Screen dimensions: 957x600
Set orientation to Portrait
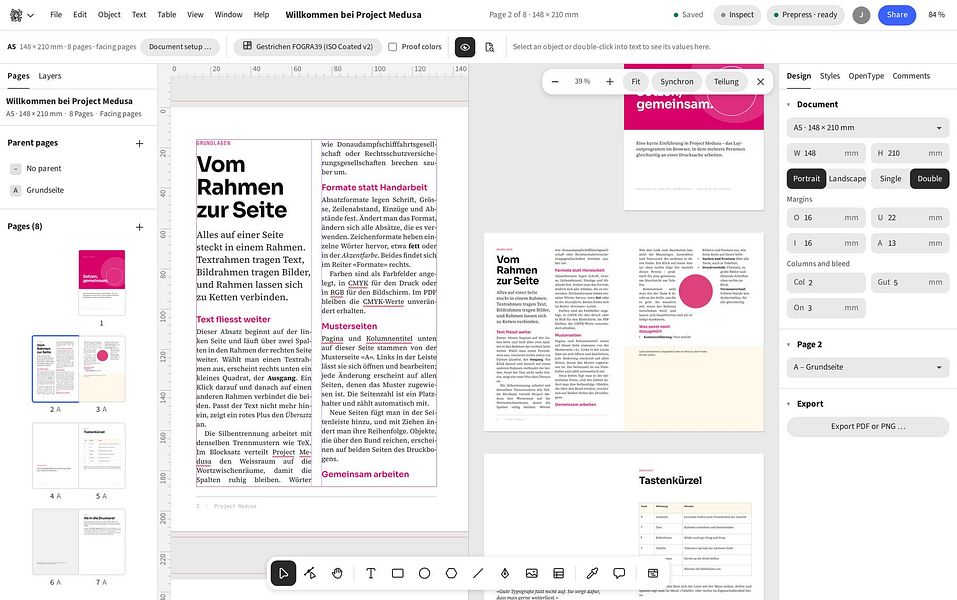806,179
